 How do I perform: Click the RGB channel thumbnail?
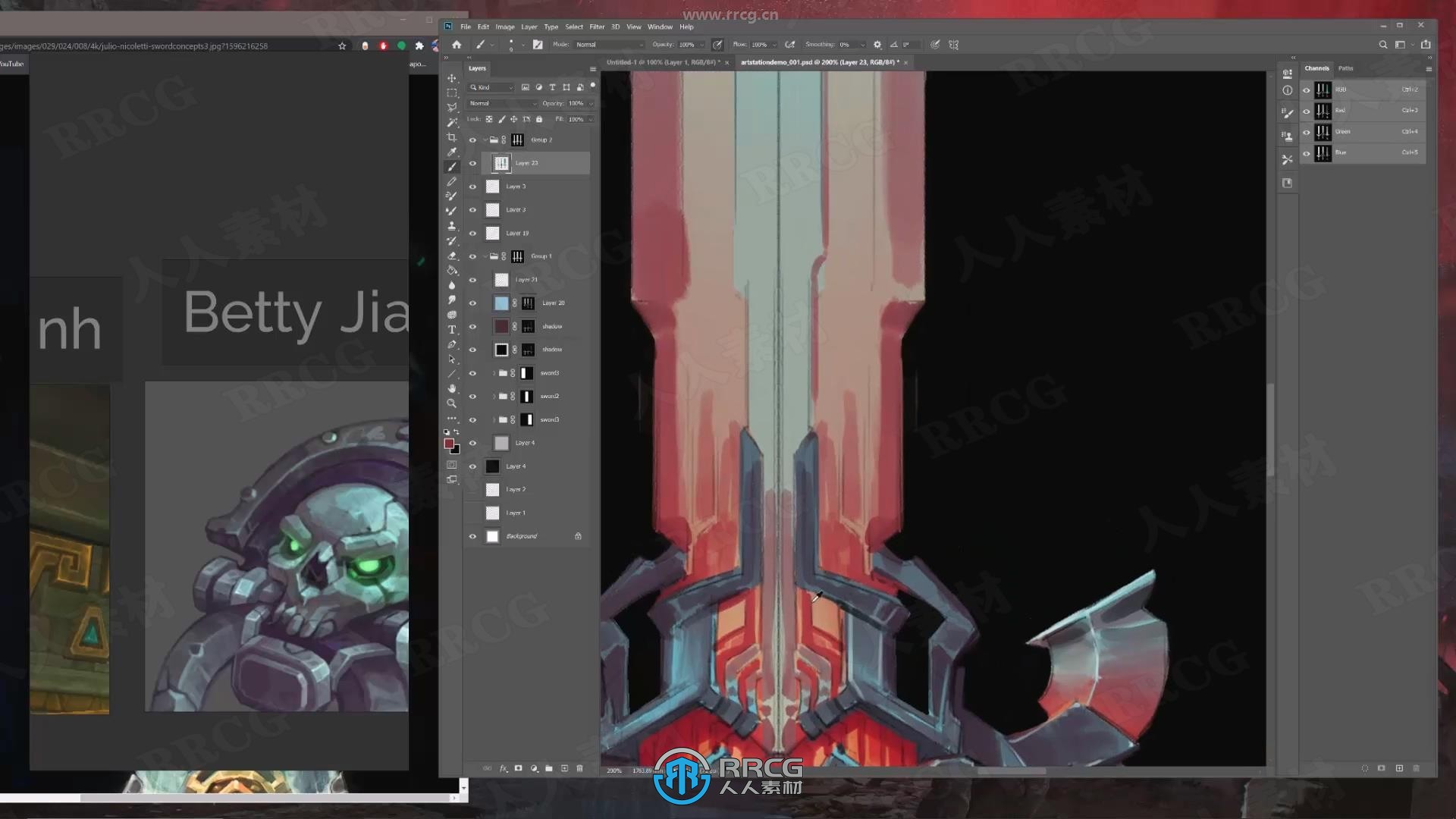point(1323,90)
